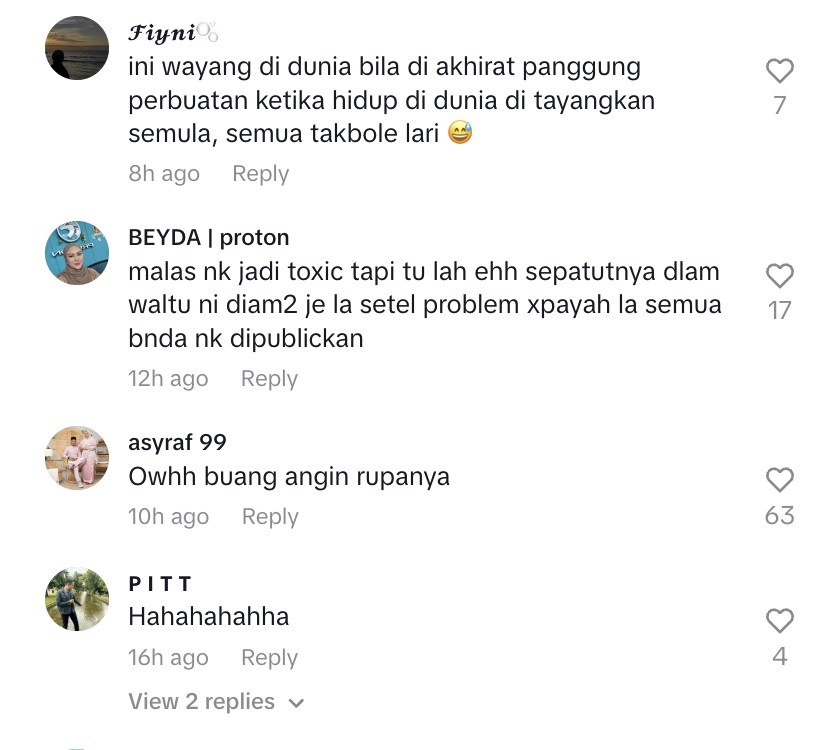840x750 pixels.
Task: Open Fiyni's profile picture
Action: [x=77, y=48]
